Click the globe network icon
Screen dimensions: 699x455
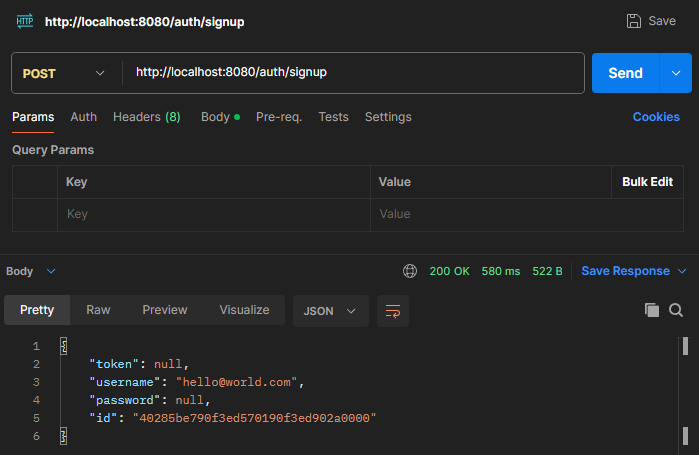[x=409, y=271]
